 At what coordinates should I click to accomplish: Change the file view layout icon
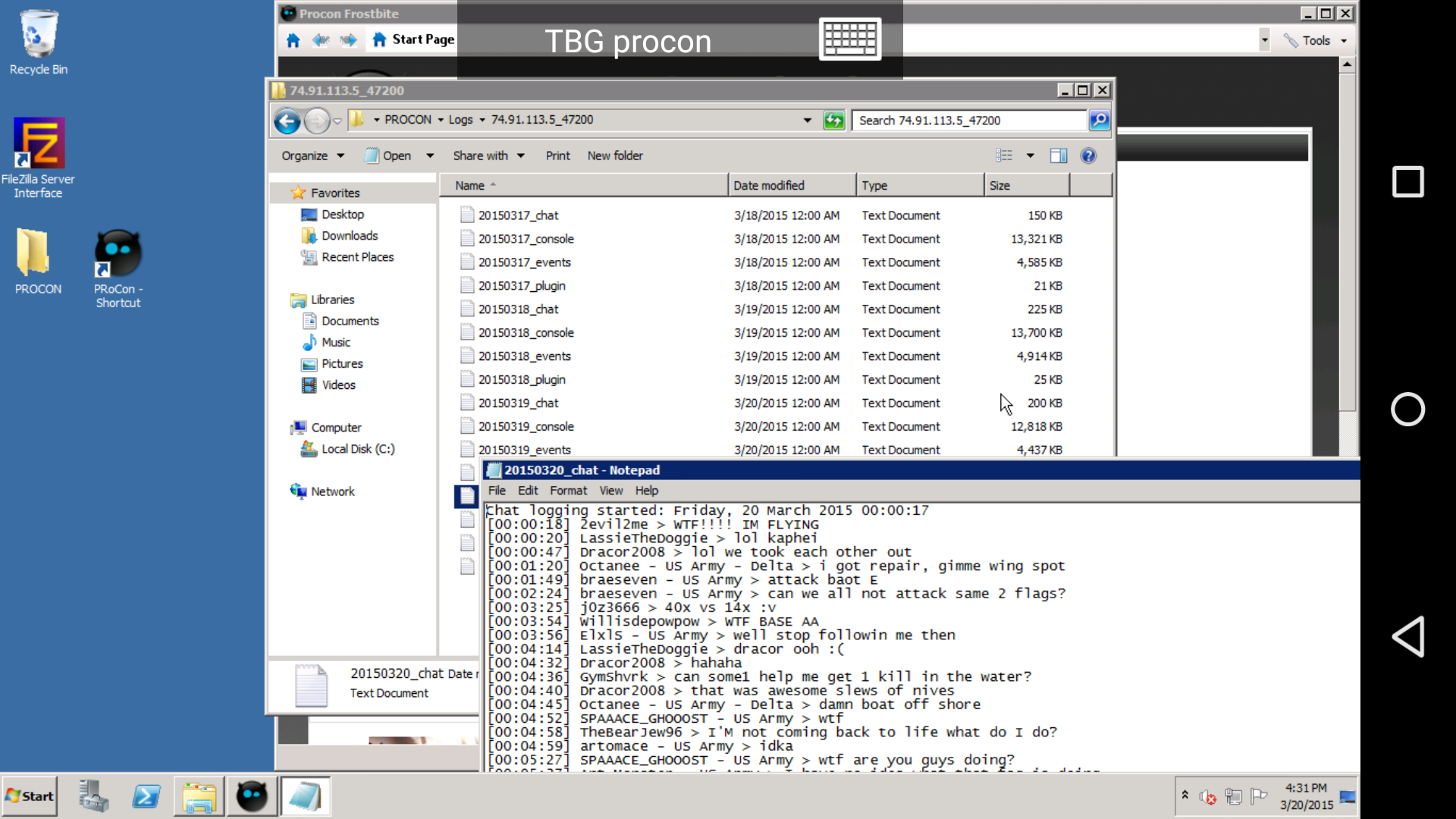pos(1004,155)
